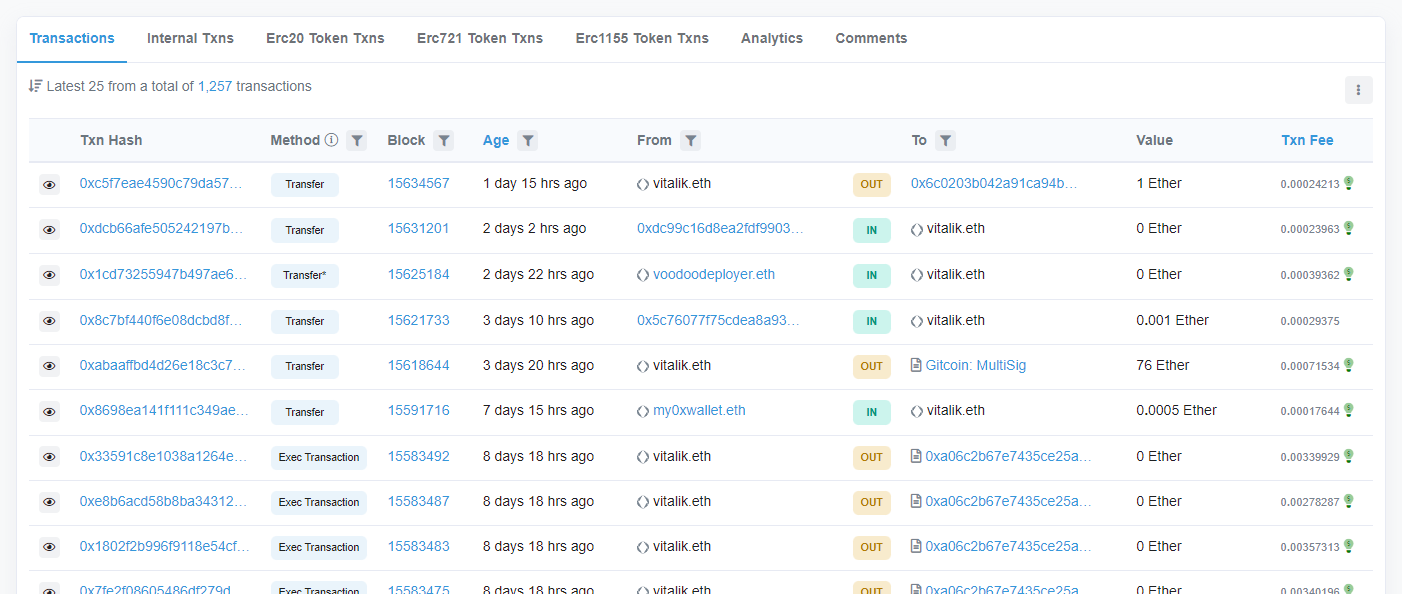This screenshot has width=1402, height=594.
Task: Click the Method column info icon
Action: [x=331, y=140]
